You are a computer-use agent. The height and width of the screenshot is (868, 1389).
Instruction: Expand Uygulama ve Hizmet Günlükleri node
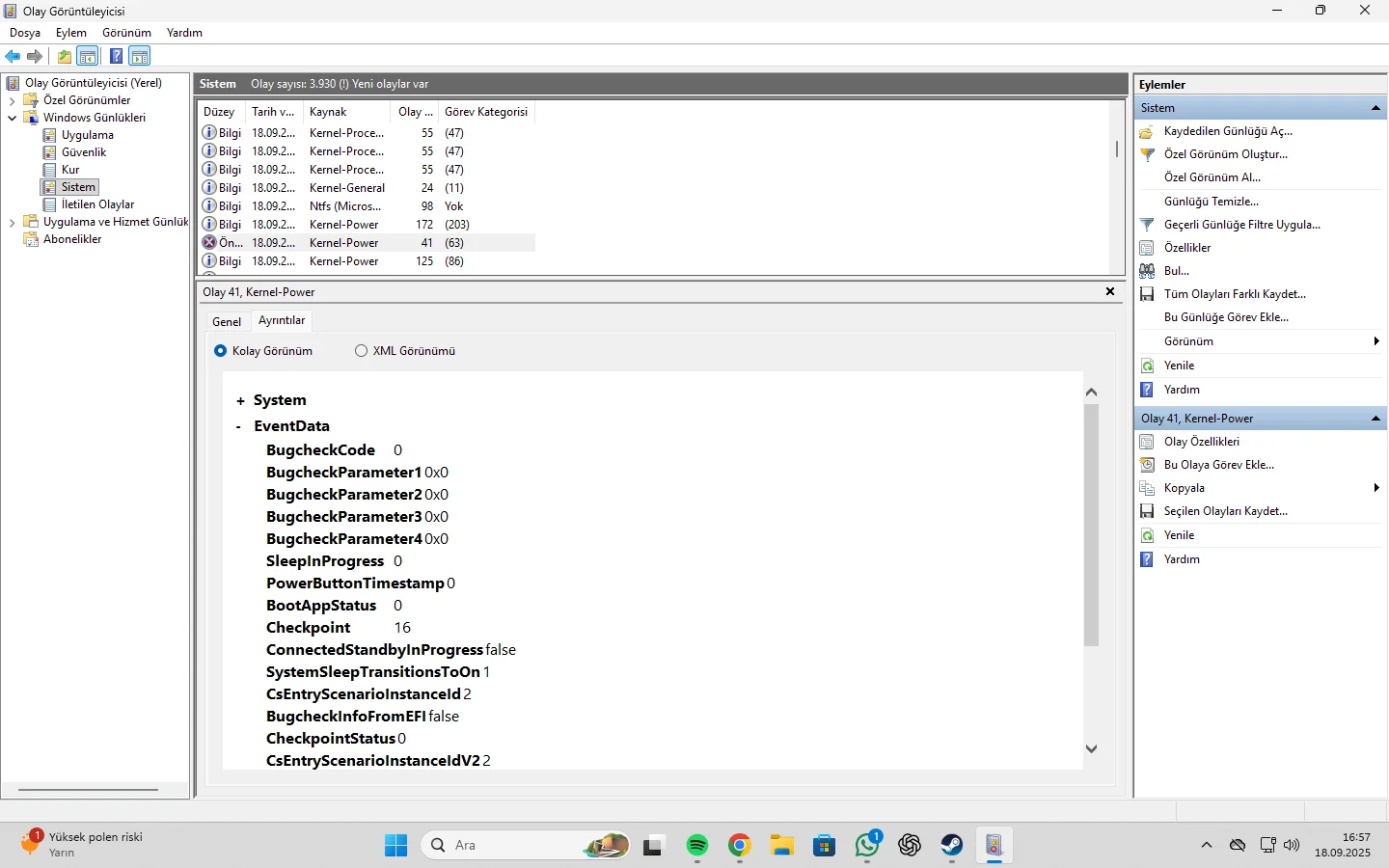click(12, 222)
